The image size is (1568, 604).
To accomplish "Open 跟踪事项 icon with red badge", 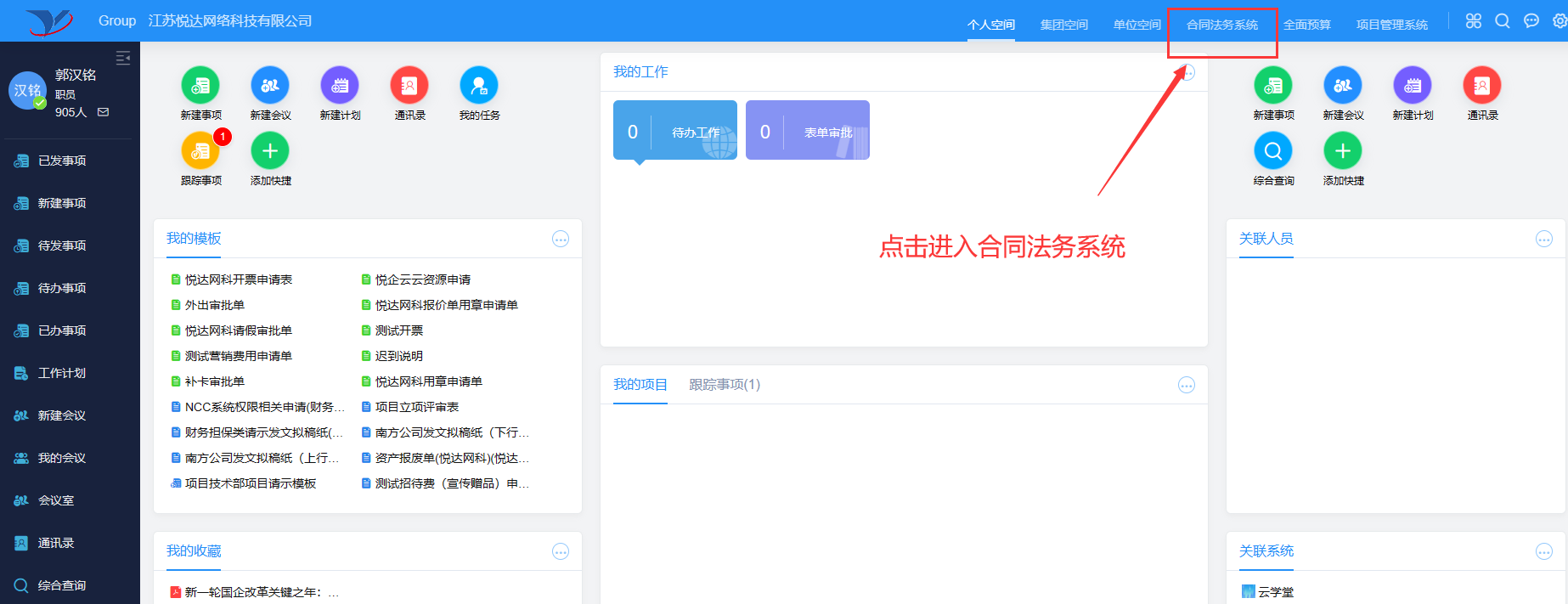I will (x=200, y=151).
